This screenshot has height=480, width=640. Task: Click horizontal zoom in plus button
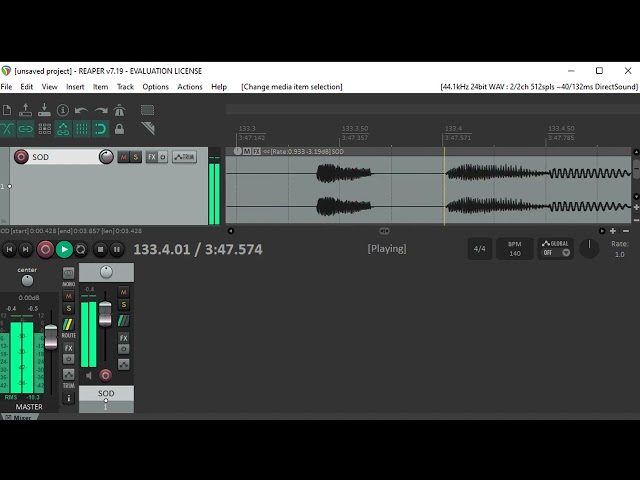(613, 231)
